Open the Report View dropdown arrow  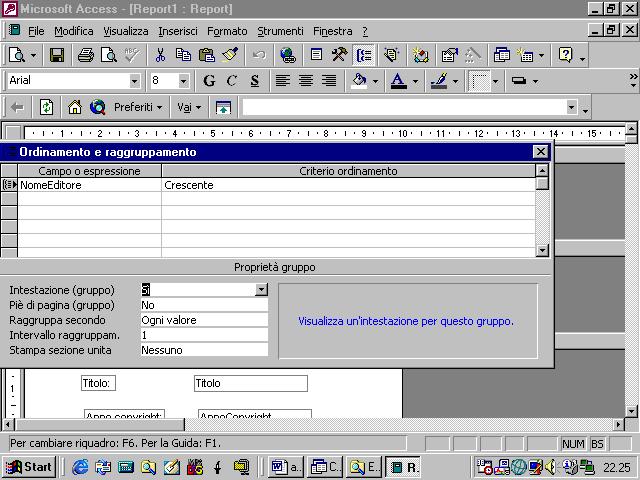(33, 55)
